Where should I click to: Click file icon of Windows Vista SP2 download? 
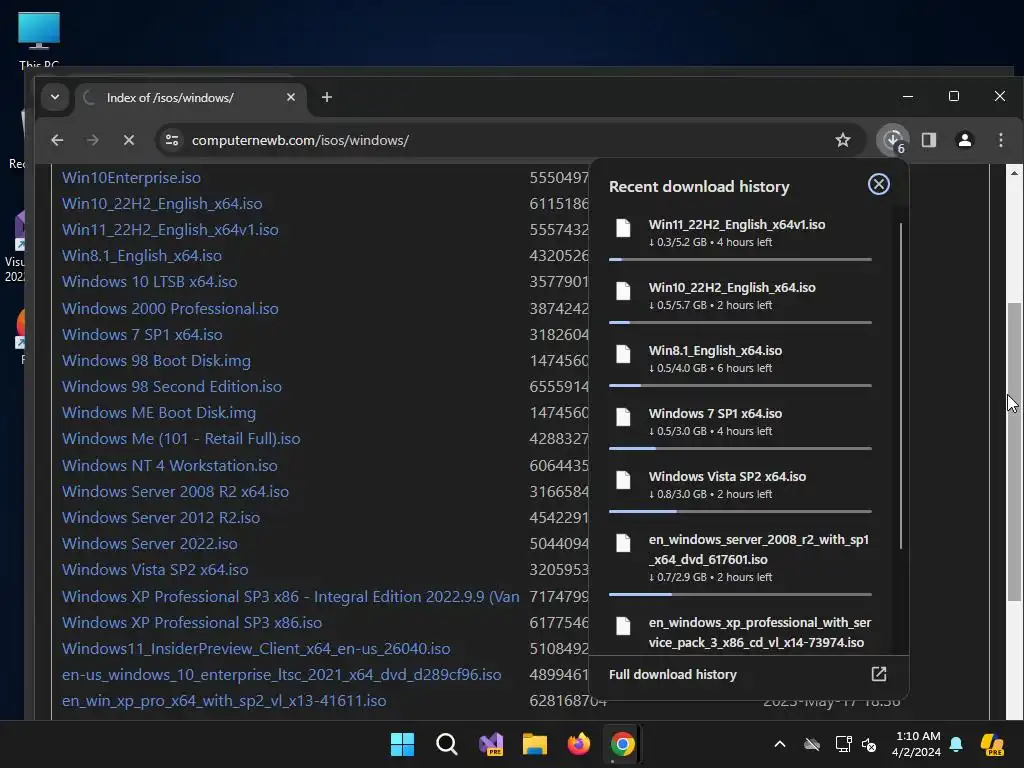624,480
